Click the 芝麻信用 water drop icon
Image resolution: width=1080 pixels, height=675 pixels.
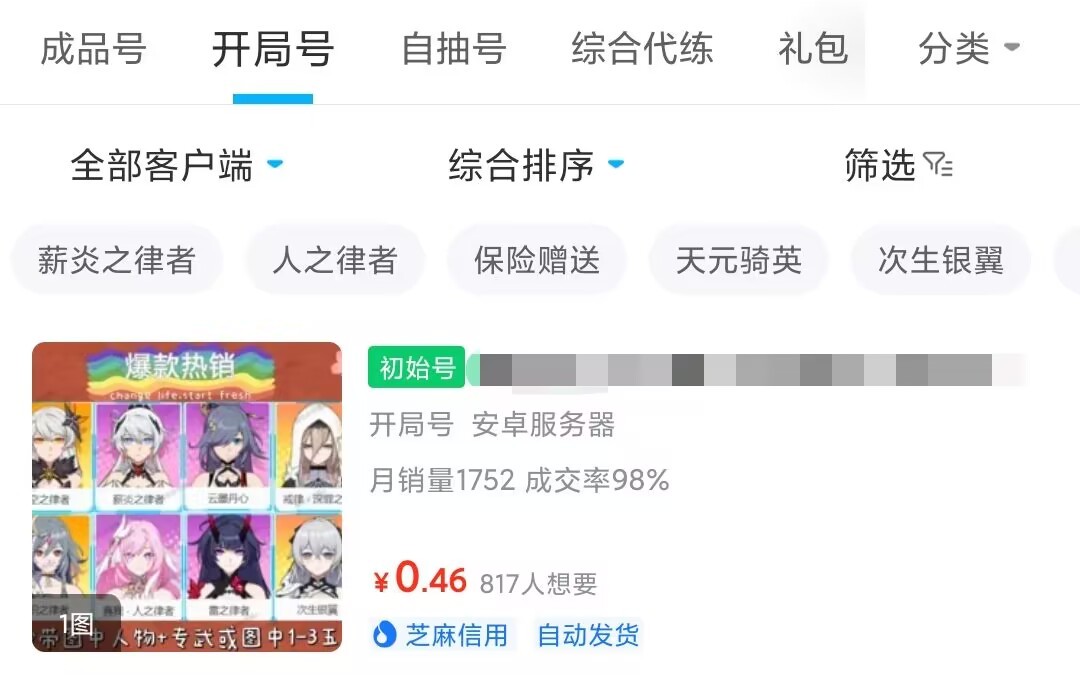coord(384,634)
